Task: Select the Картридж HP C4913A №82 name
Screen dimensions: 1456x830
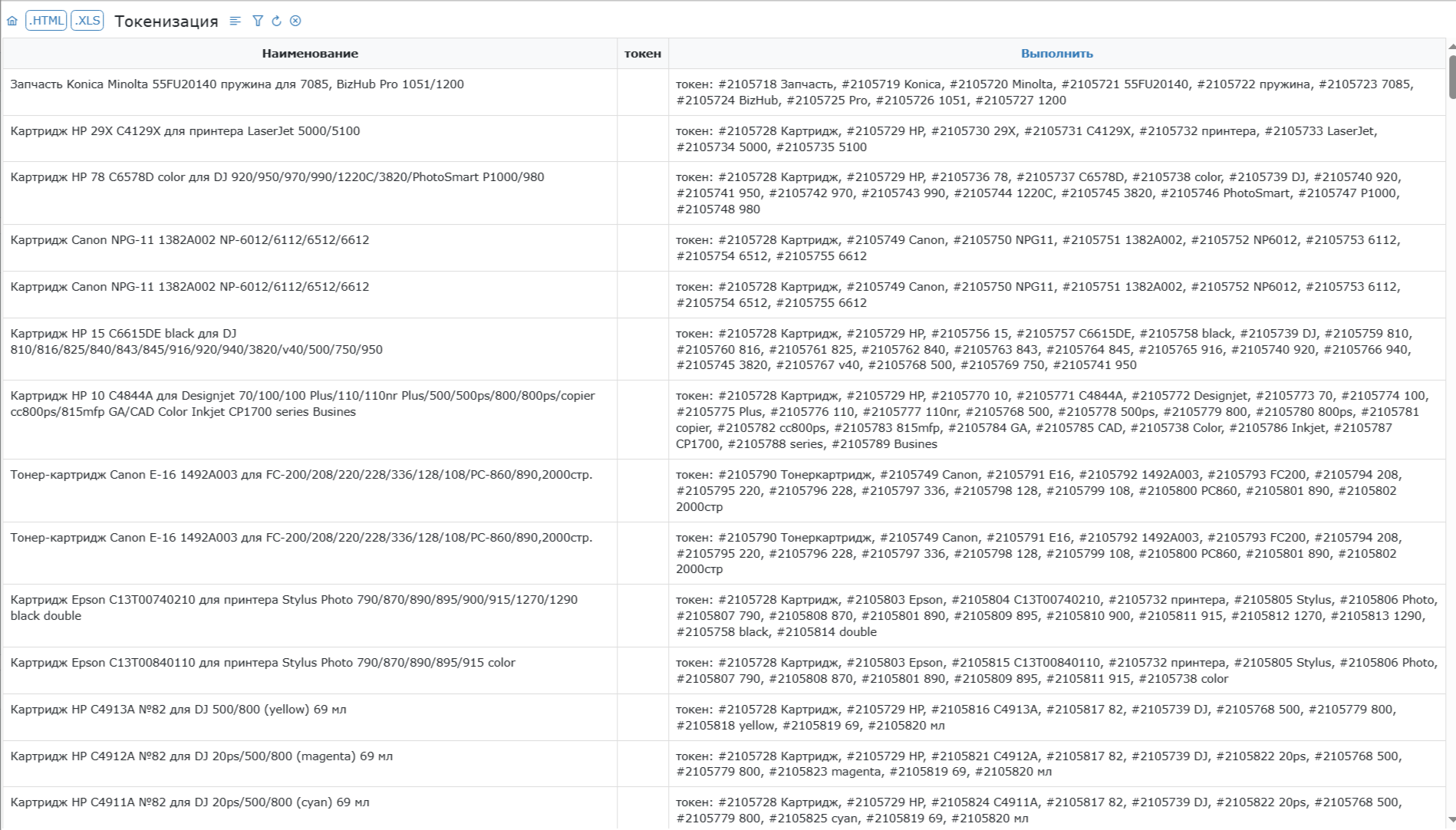Action: (178, 710)
